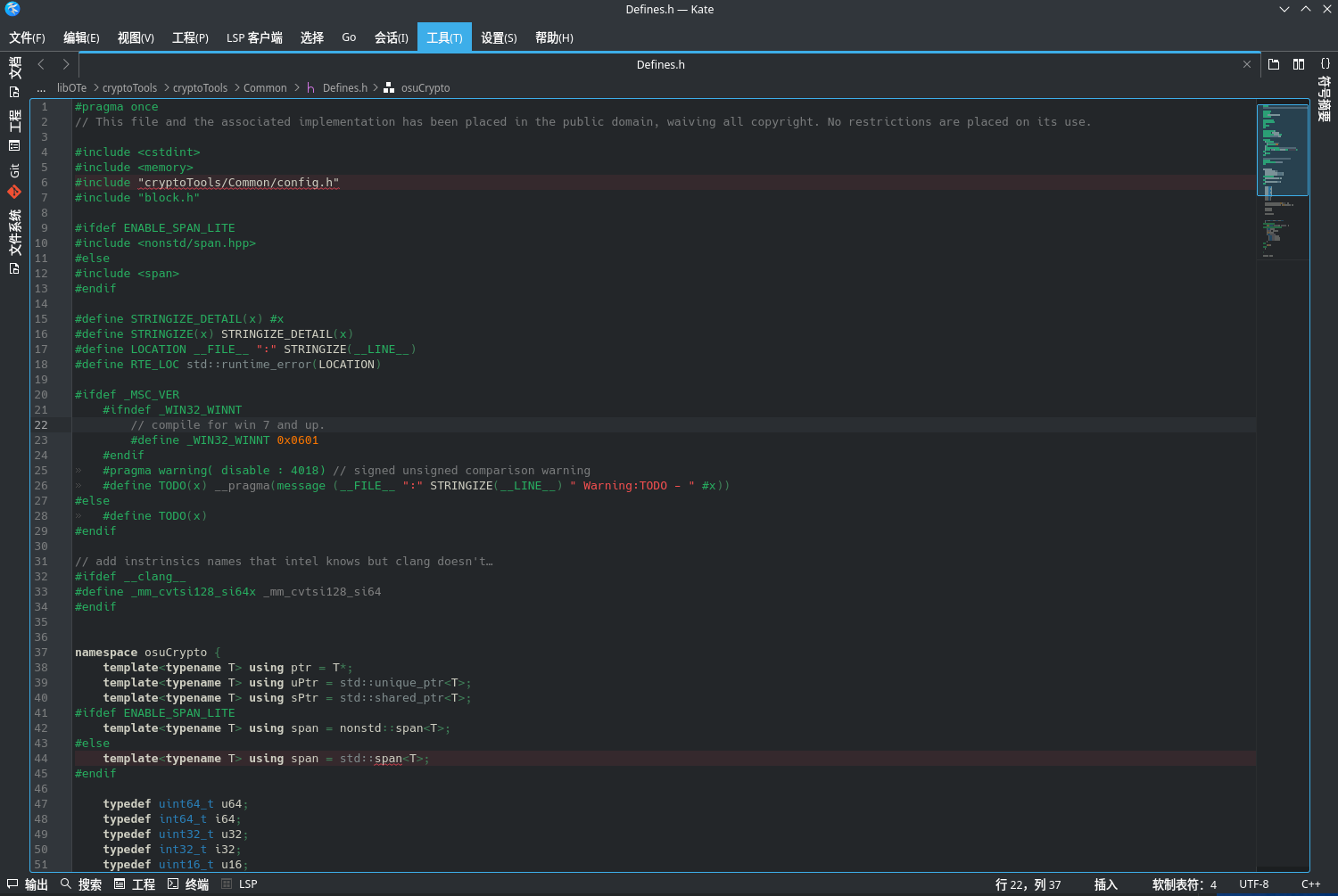Expand the Common breadcrumb folder

pyautogui.click(x=265, y=87)
